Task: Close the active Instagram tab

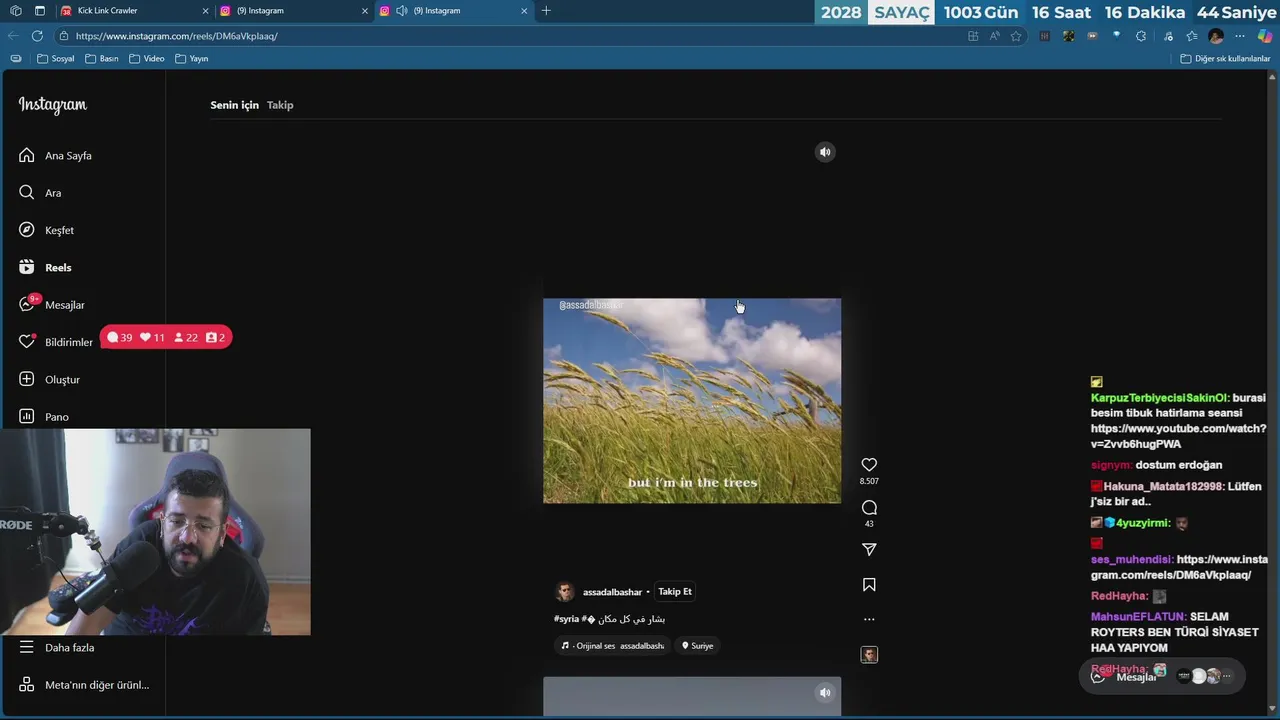Action: pos(524,11)
